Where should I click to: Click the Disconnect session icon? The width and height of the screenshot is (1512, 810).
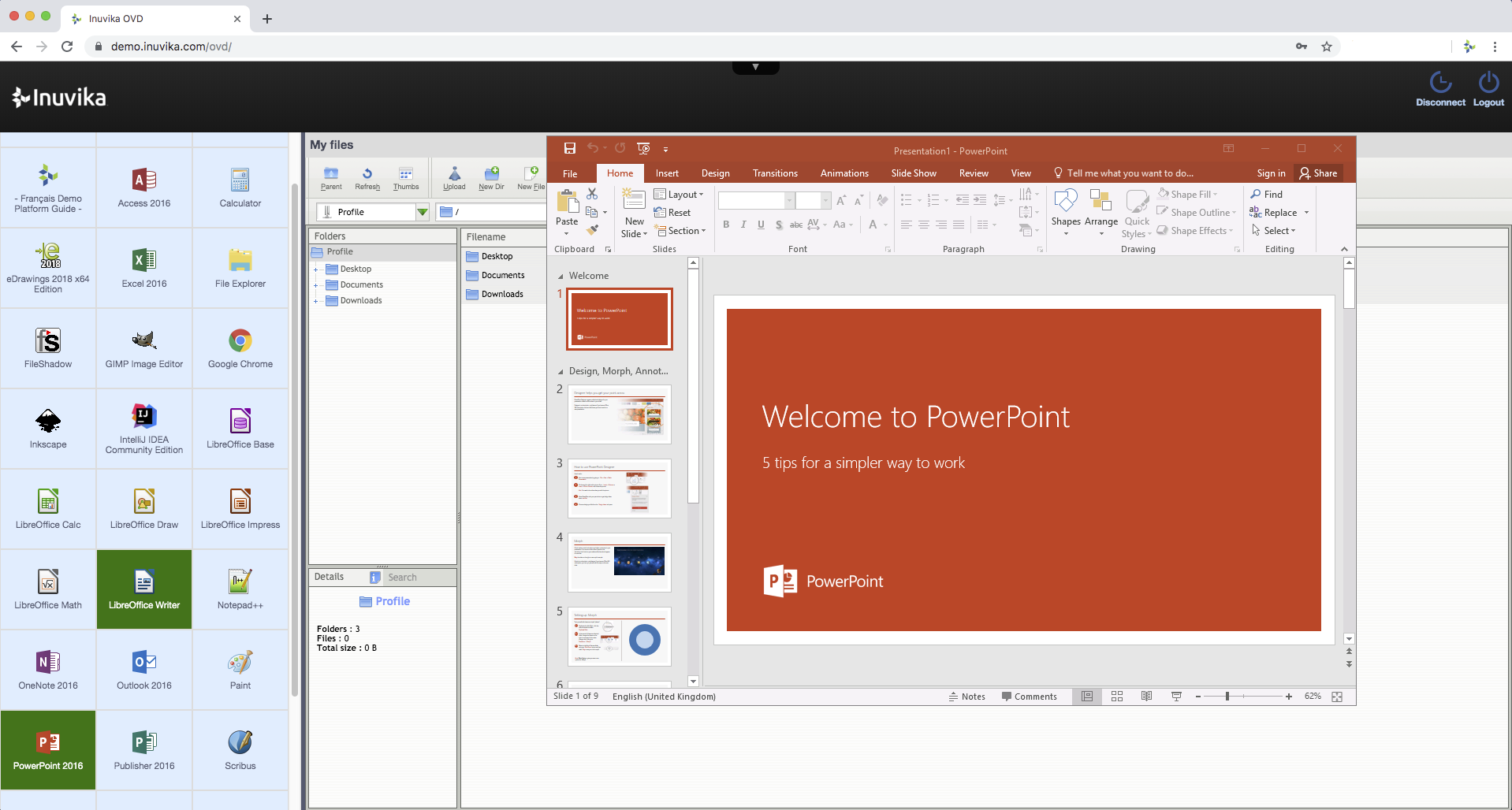(x=1439, y=88)
